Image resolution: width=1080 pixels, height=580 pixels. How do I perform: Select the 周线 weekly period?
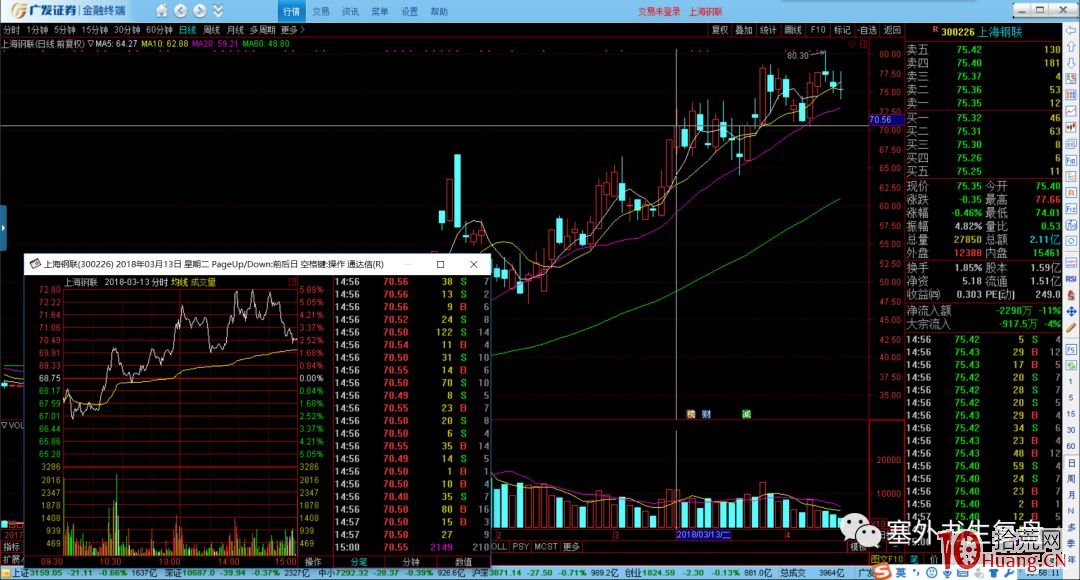click(211, 30)
